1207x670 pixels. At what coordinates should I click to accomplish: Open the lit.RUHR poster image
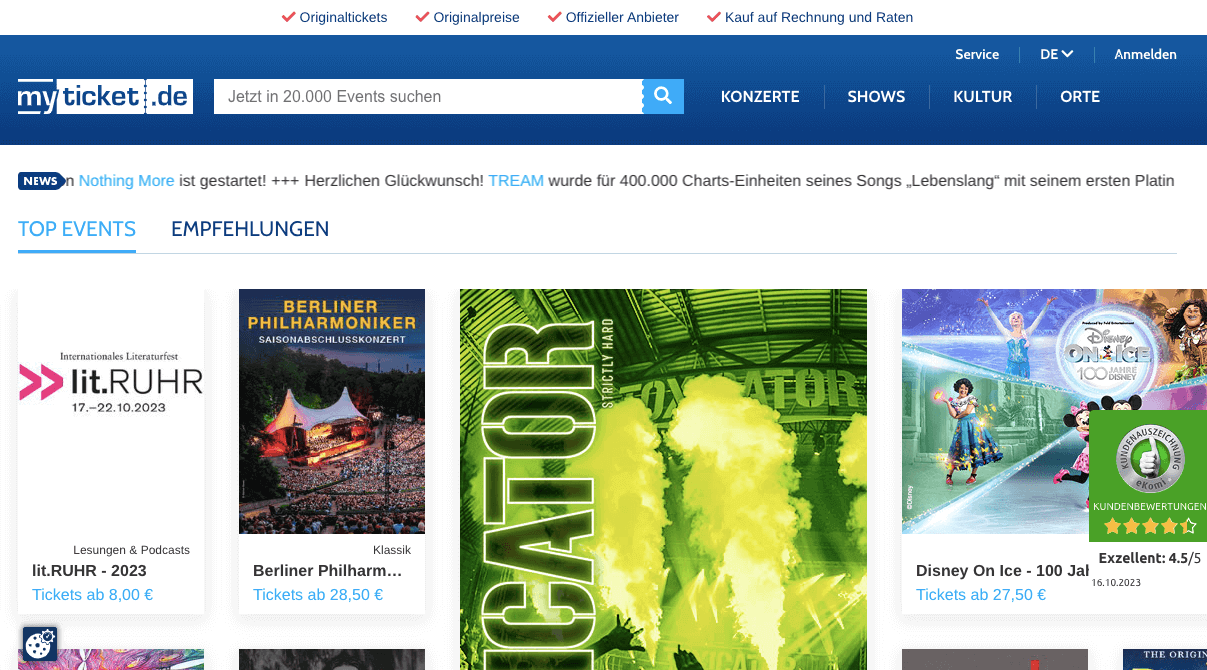click(x=111, y=411)
